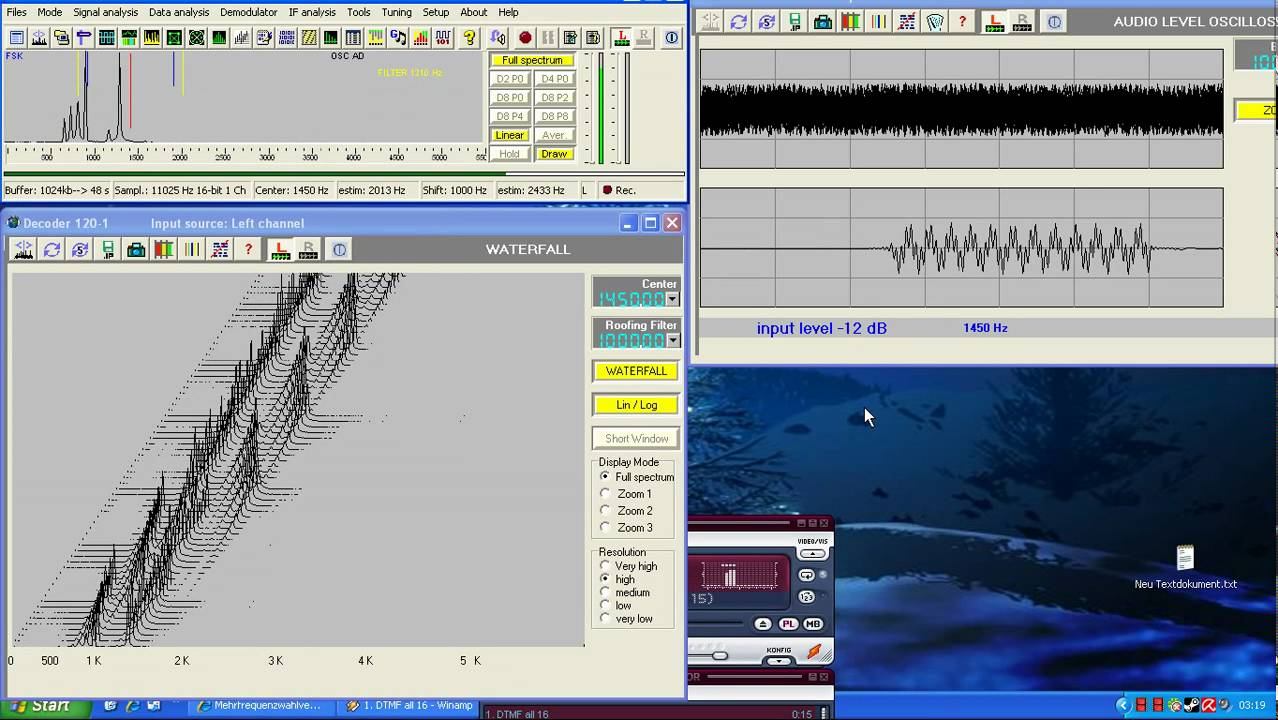Click the pause icon in main toolbar
The height and width of the screenshot is (720, 1278).
coord(548,38)
